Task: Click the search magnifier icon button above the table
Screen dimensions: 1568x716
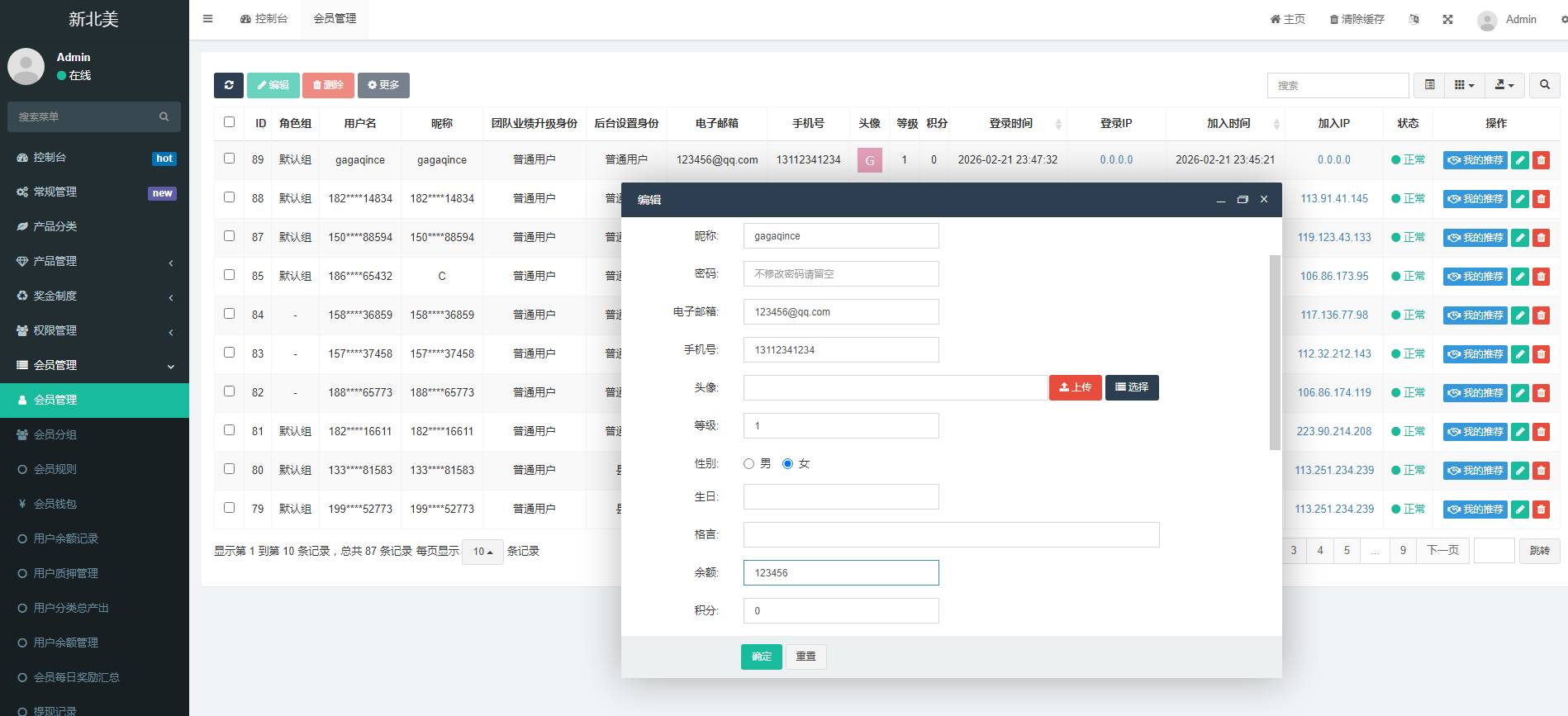Action: [x=1544, y=85]
